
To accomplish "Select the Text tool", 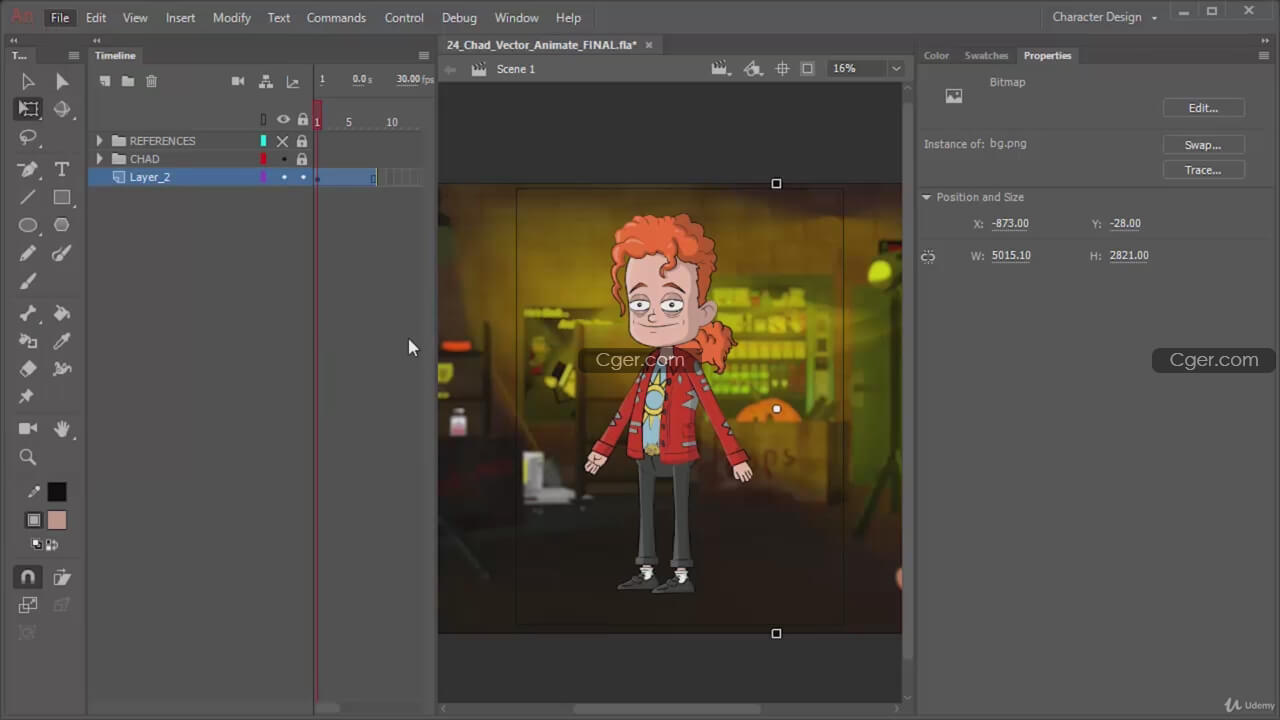I will point(62,170).
